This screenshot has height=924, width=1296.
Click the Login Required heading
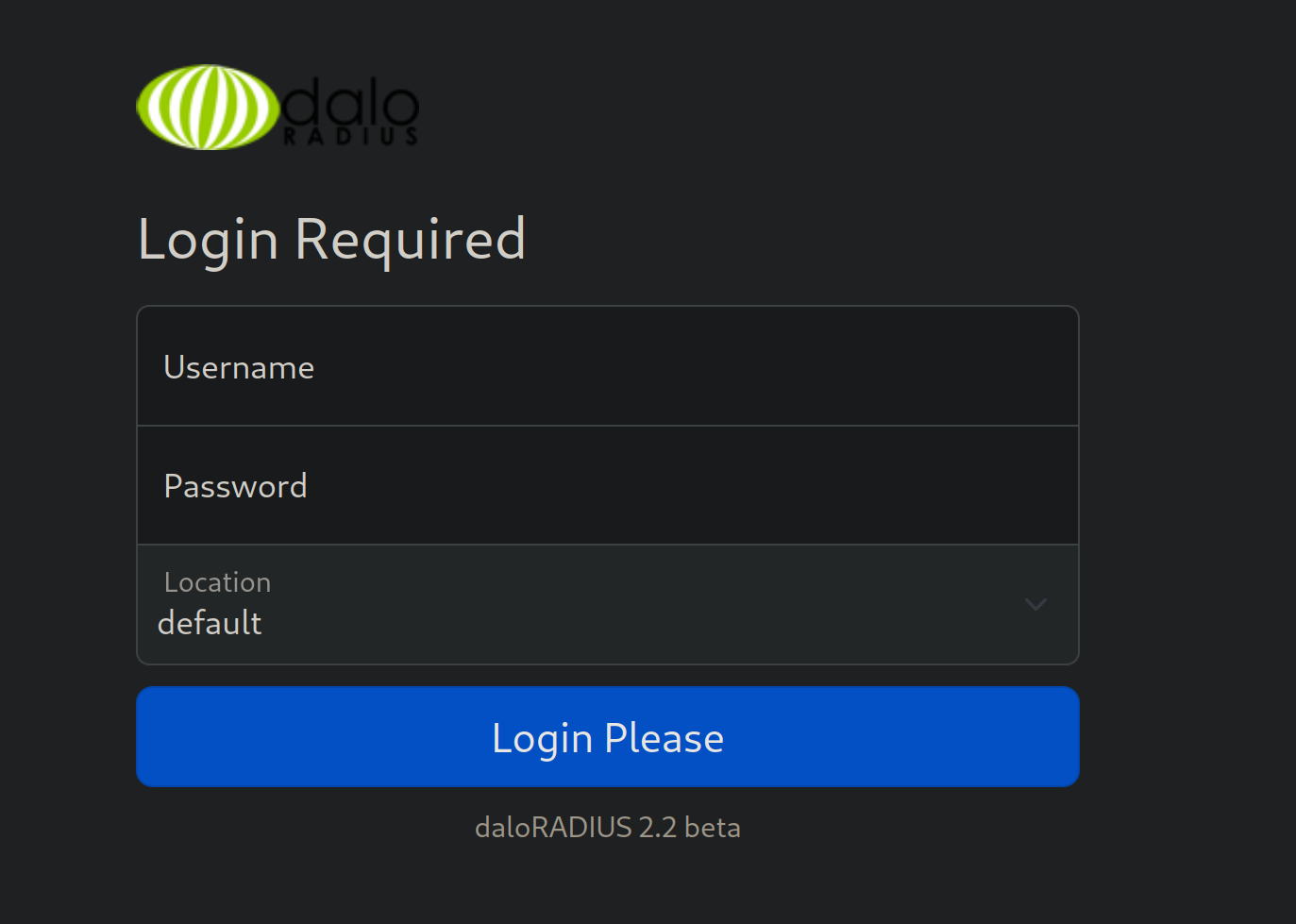pos(332,240)
